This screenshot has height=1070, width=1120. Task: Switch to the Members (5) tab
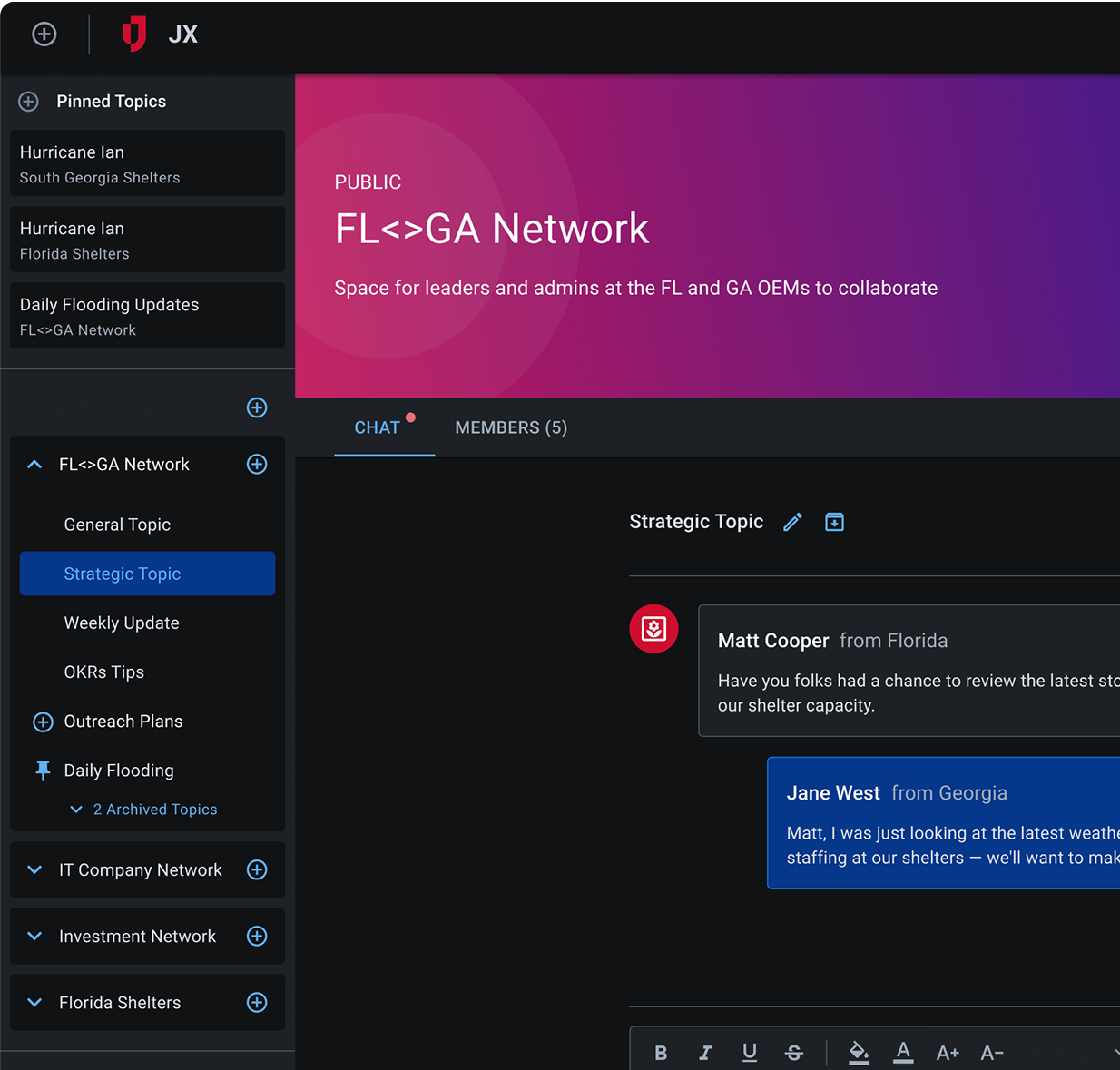tap(511, 427)
